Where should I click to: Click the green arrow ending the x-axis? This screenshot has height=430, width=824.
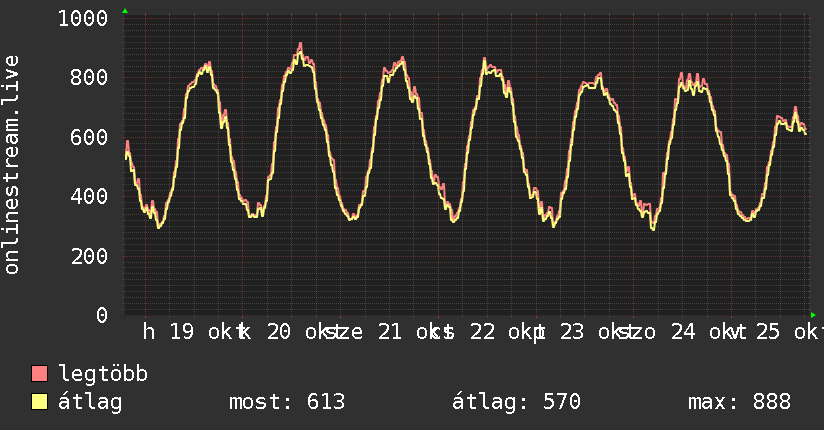coord(813,315)
